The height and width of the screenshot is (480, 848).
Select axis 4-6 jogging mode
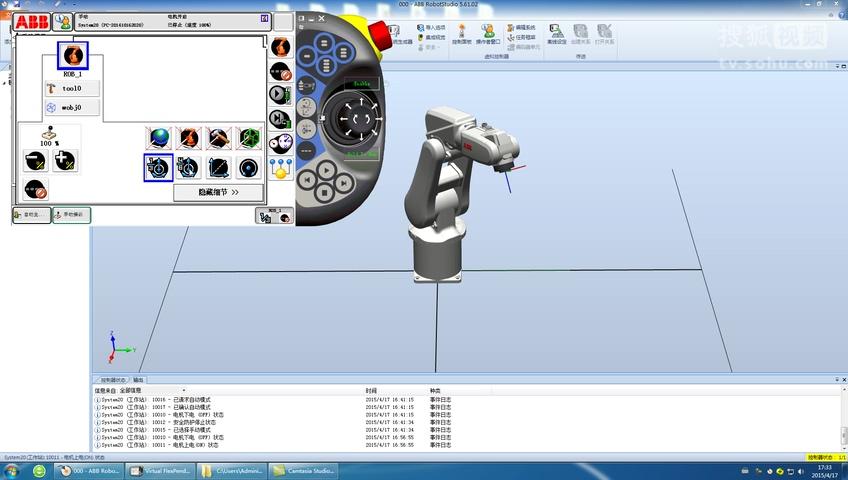[x=188, y=168]
